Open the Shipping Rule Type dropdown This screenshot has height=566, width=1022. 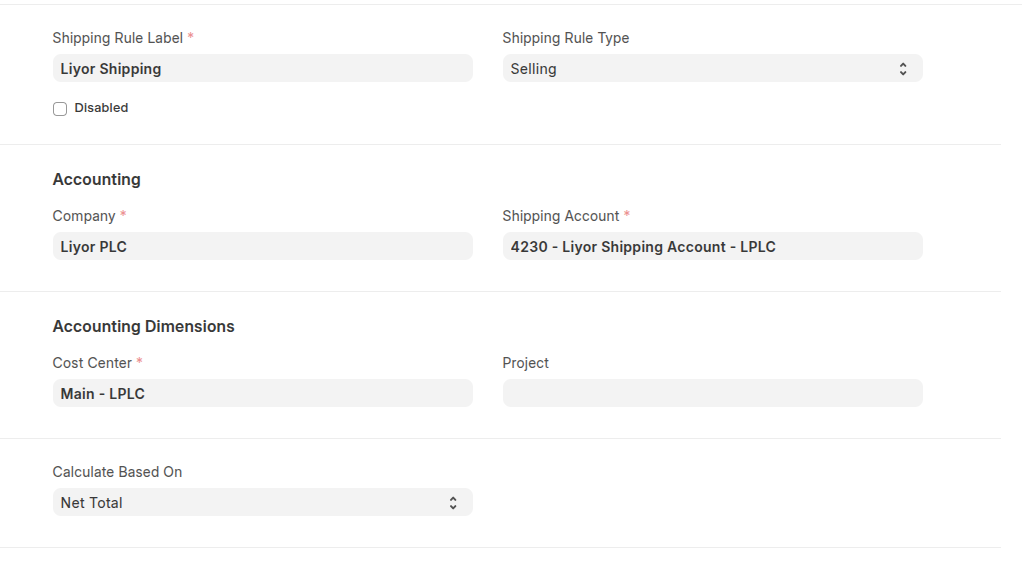(x=700, y=69)
